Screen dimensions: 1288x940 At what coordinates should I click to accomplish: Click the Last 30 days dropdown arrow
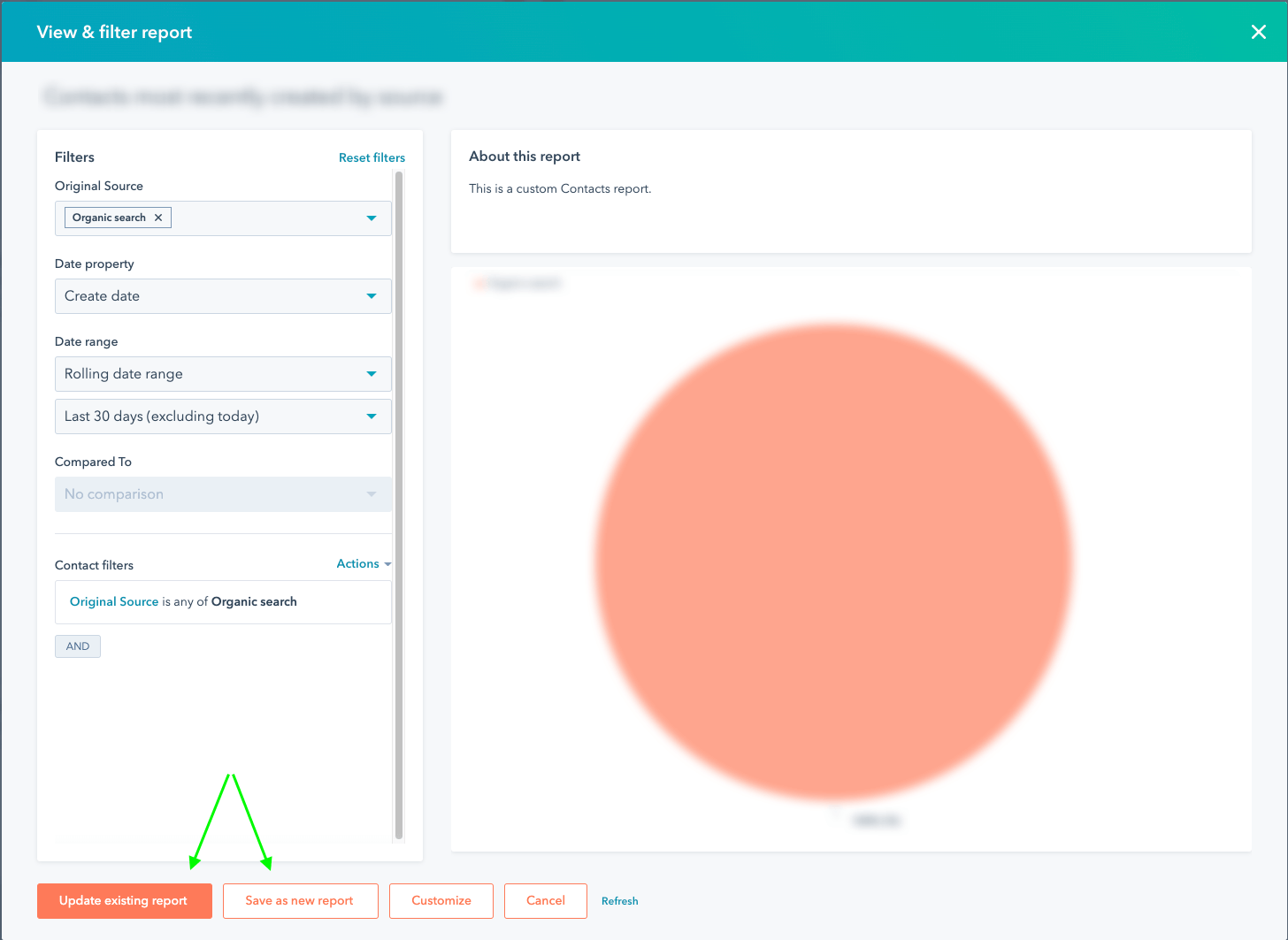[x=372, y=416]
